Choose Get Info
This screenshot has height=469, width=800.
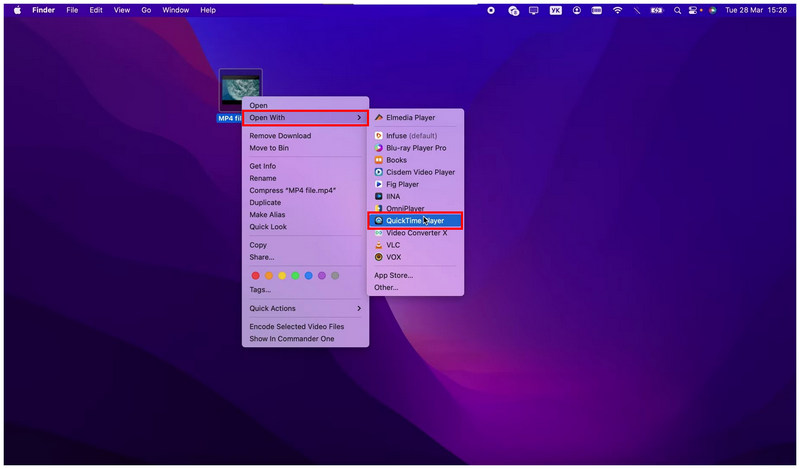[305, 166]
